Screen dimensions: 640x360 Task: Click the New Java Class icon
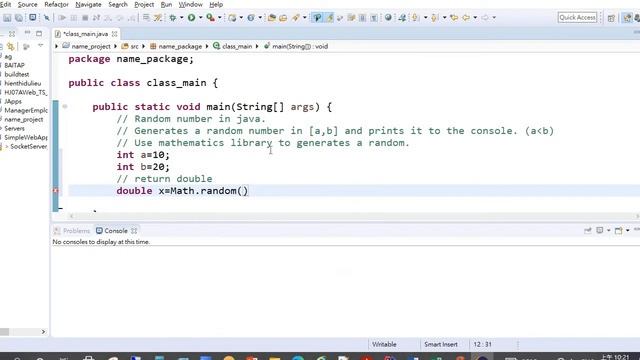tap(251, 18)
